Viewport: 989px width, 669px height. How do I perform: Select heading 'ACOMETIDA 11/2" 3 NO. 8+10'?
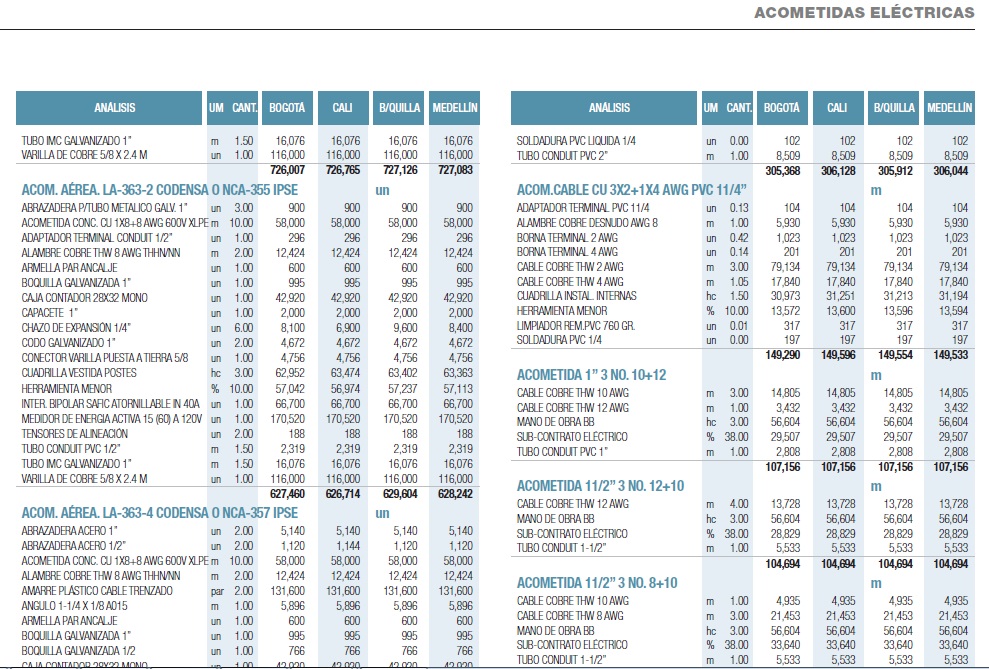pyautogui.click(x=597, y=583)
